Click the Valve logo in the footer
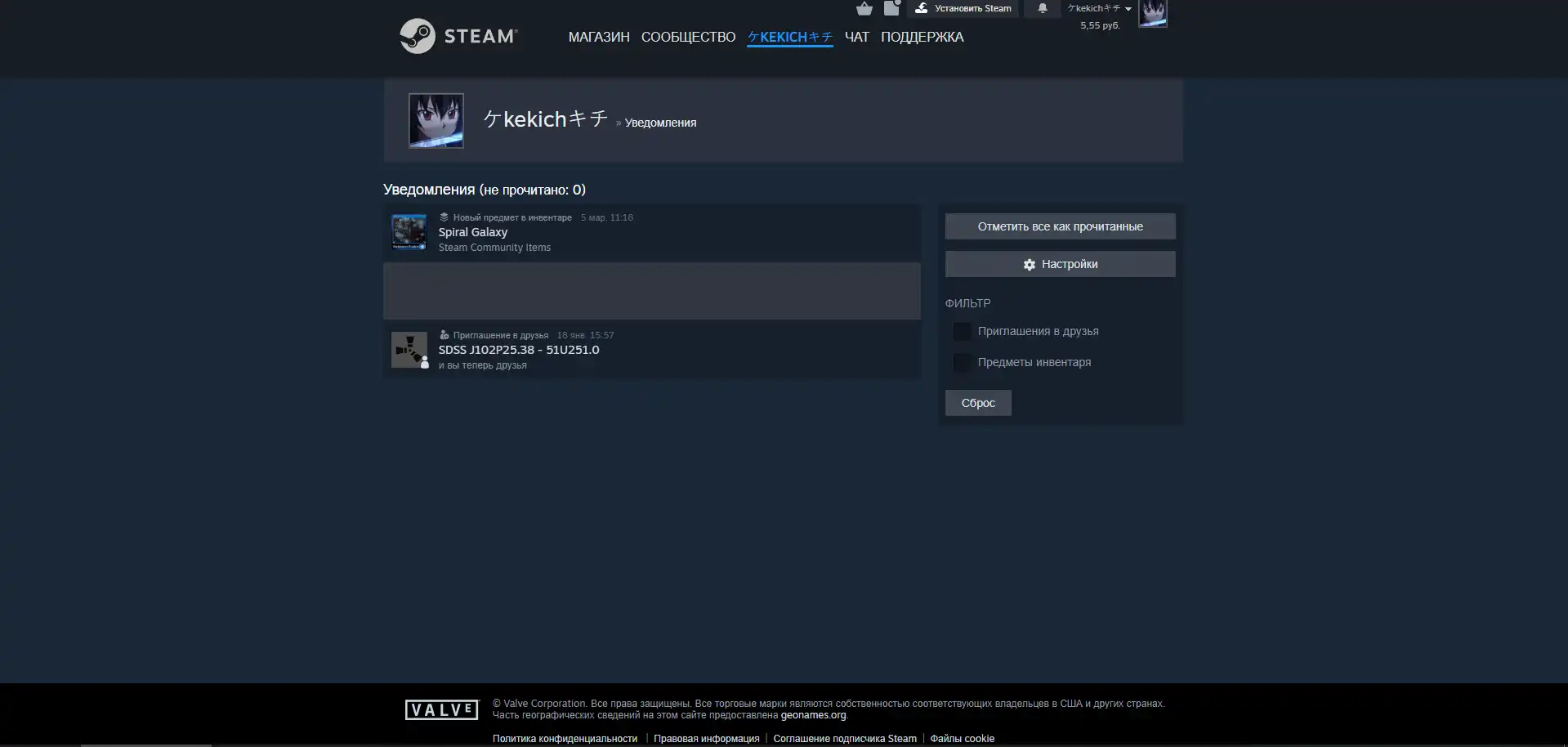This screenshot has width=1568, height=747. 441,709
